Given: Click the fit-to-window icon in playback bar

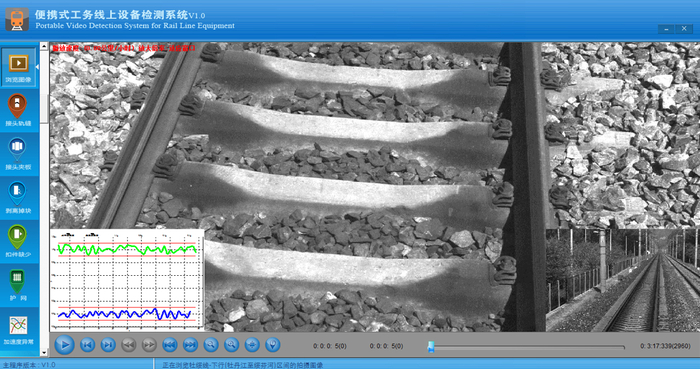Looking at the screenshot, I should pyautogui.click(x=252, y=344).
